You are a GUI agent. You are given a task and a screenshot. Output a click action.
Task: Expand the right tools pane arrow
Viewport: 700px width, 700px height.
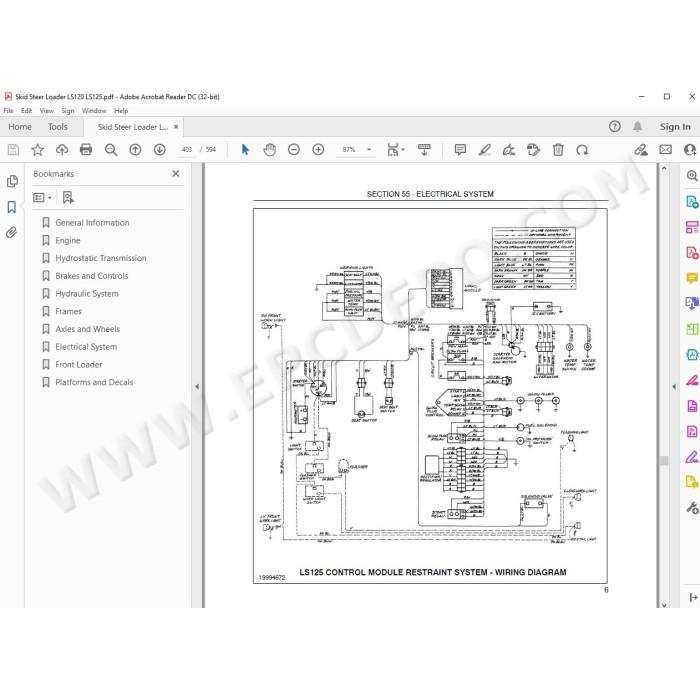click(x=674, y=387)
